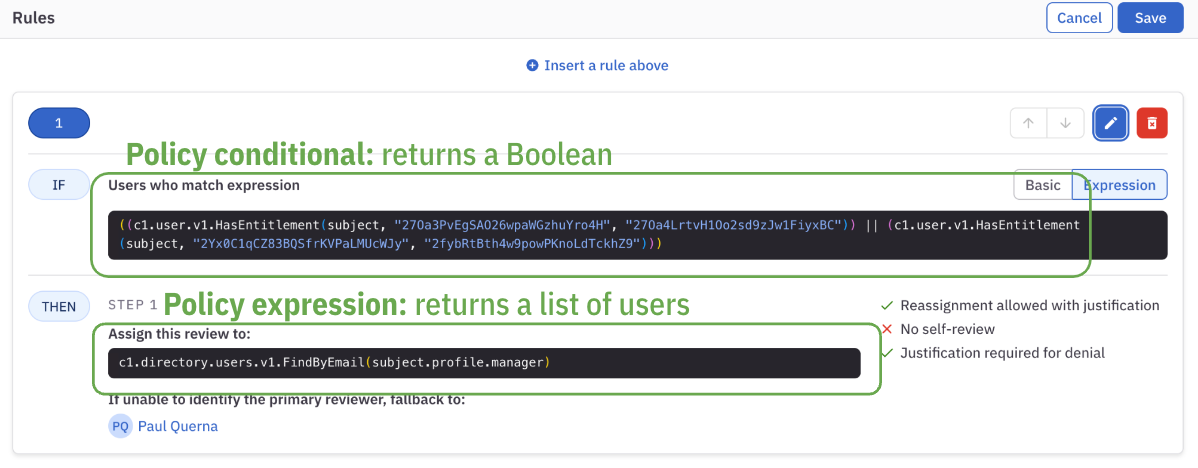
Task: Open Paul Querna fallback reviewer link
Action: tap(177, 426)
